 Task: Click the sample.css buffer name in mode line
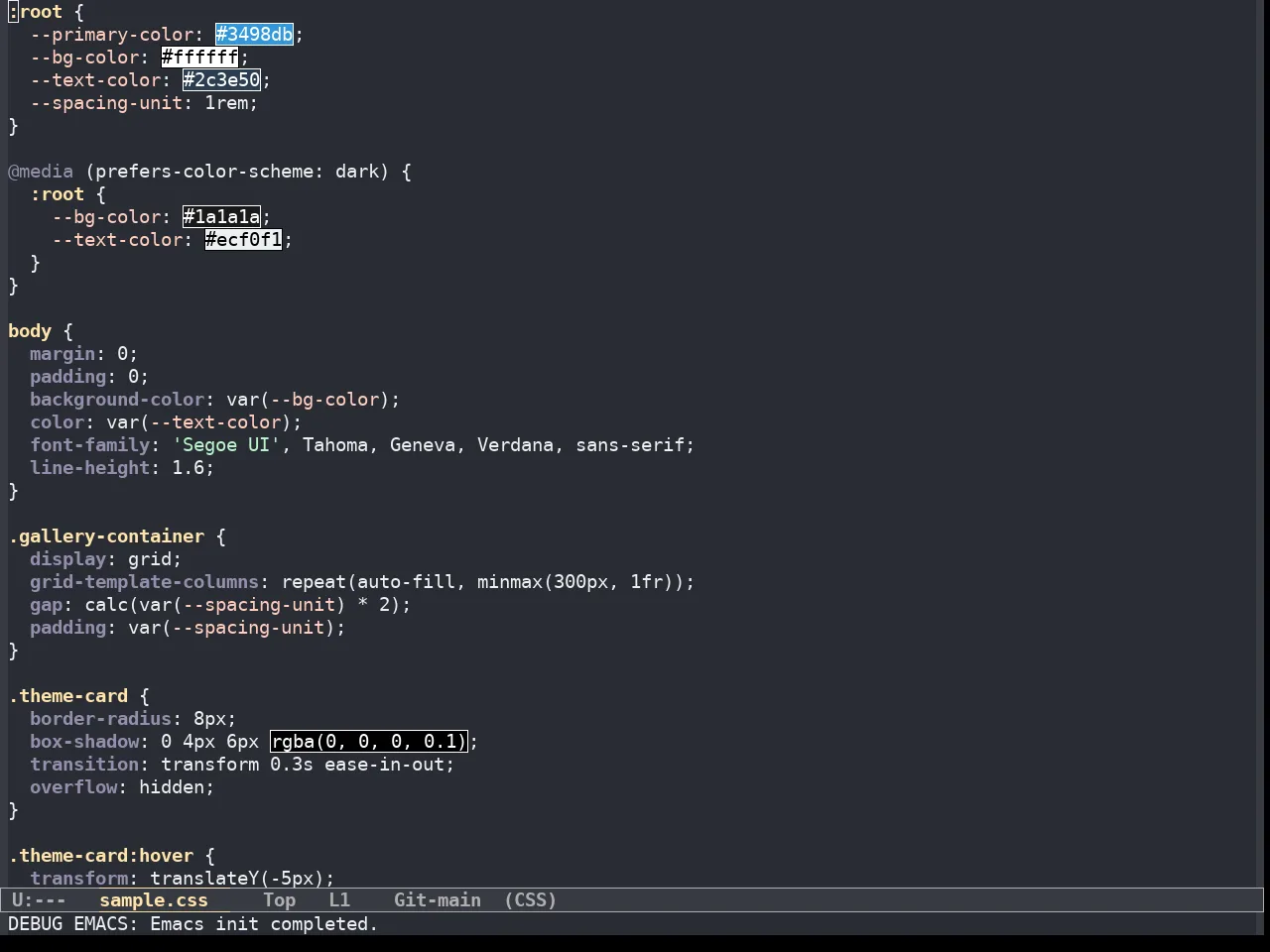click(154, 900)
